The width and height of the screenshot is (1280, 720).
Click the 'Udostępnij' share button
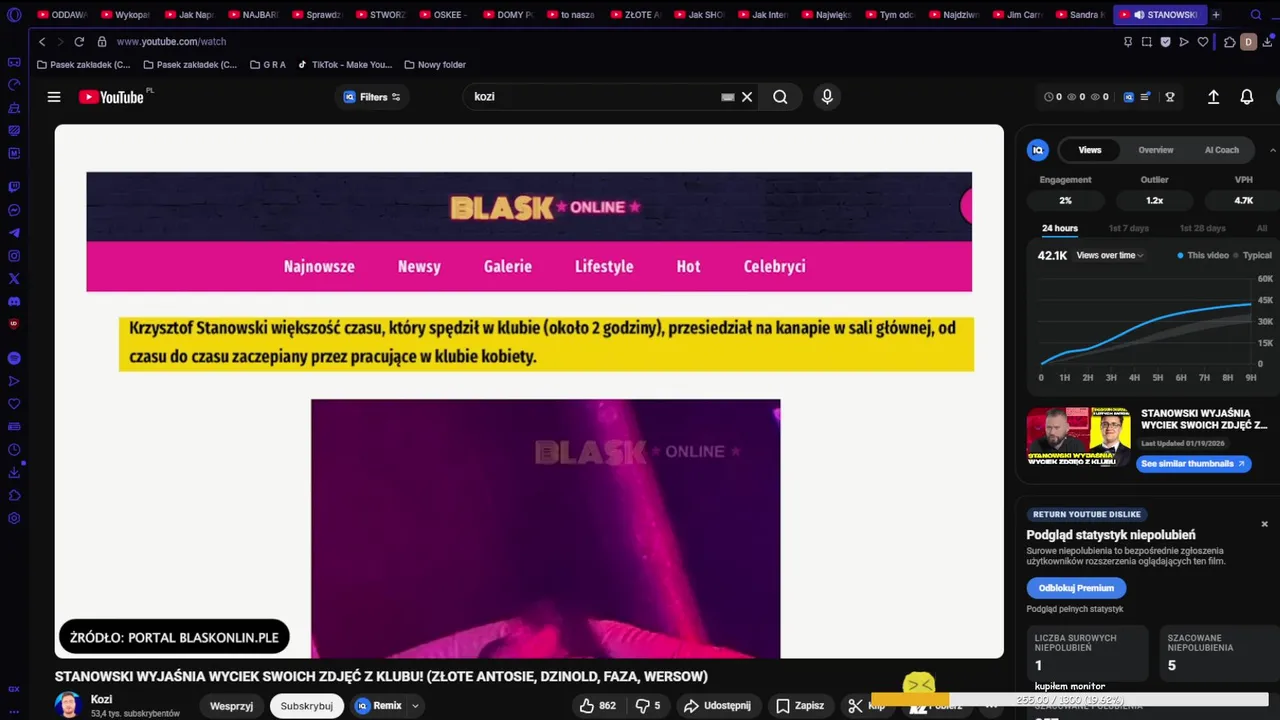(x=717, y=706)
